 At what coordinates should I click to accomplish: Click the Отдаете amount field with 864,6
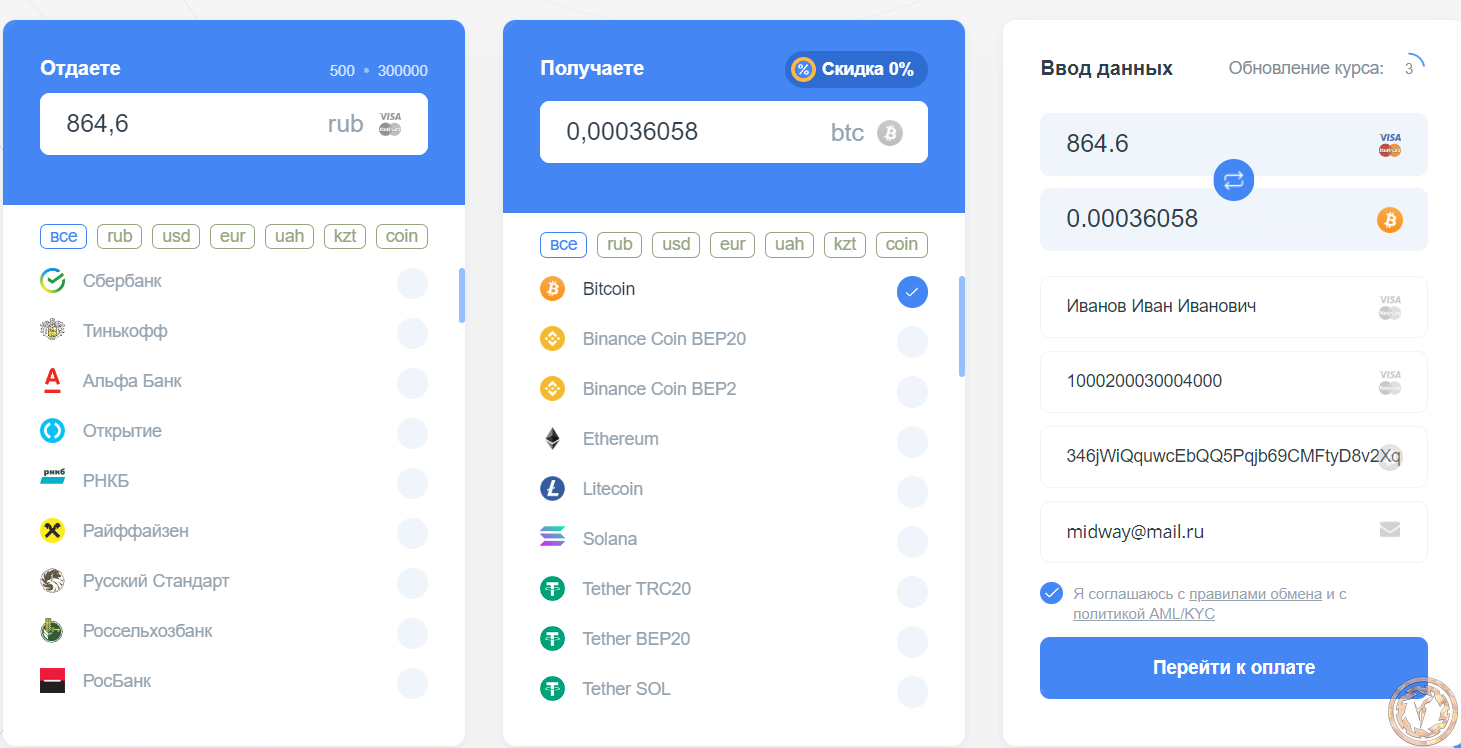pyautogui.click(x=234, y=124)
